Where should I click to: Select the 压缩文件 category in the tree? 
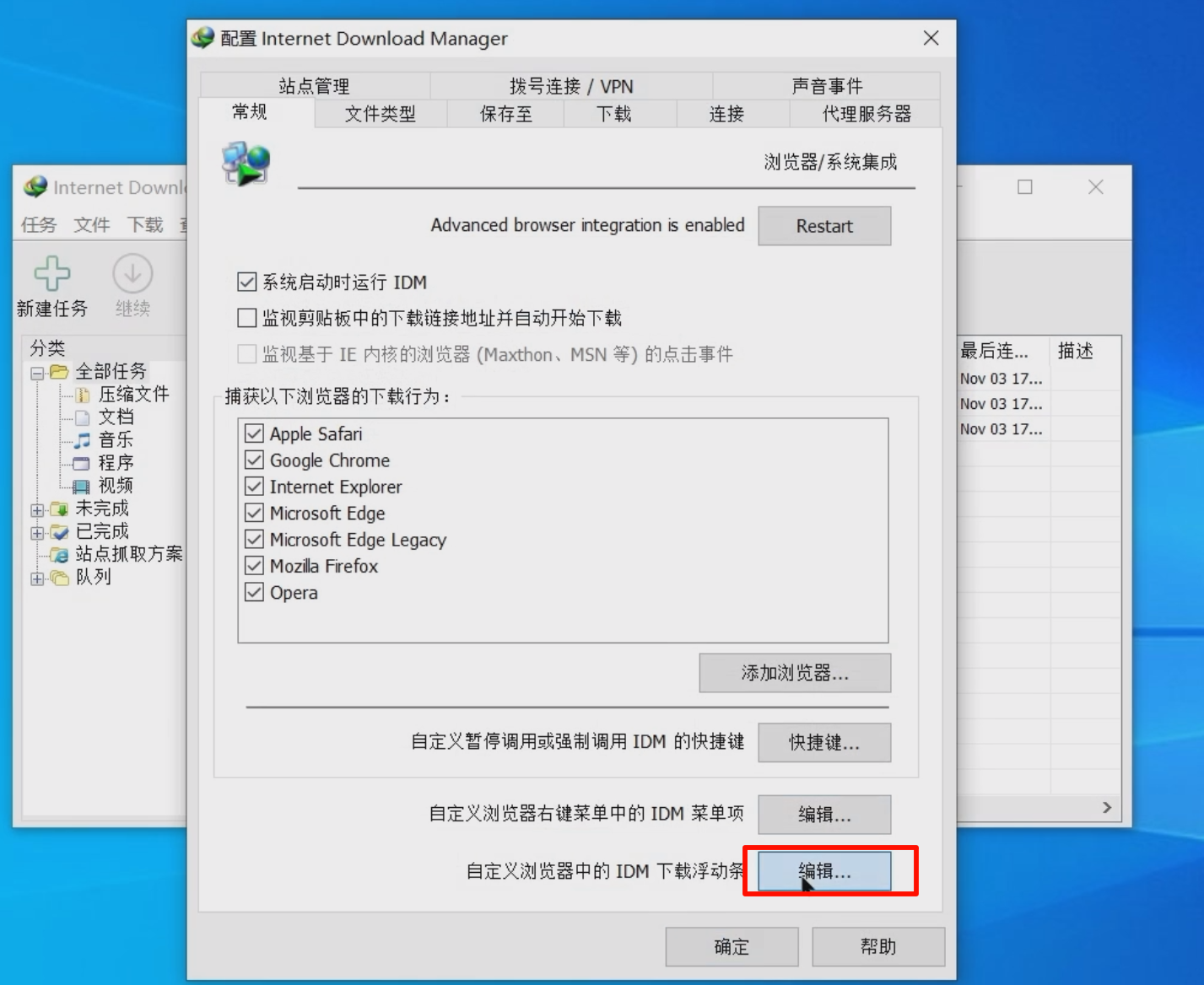coord(133,394)
